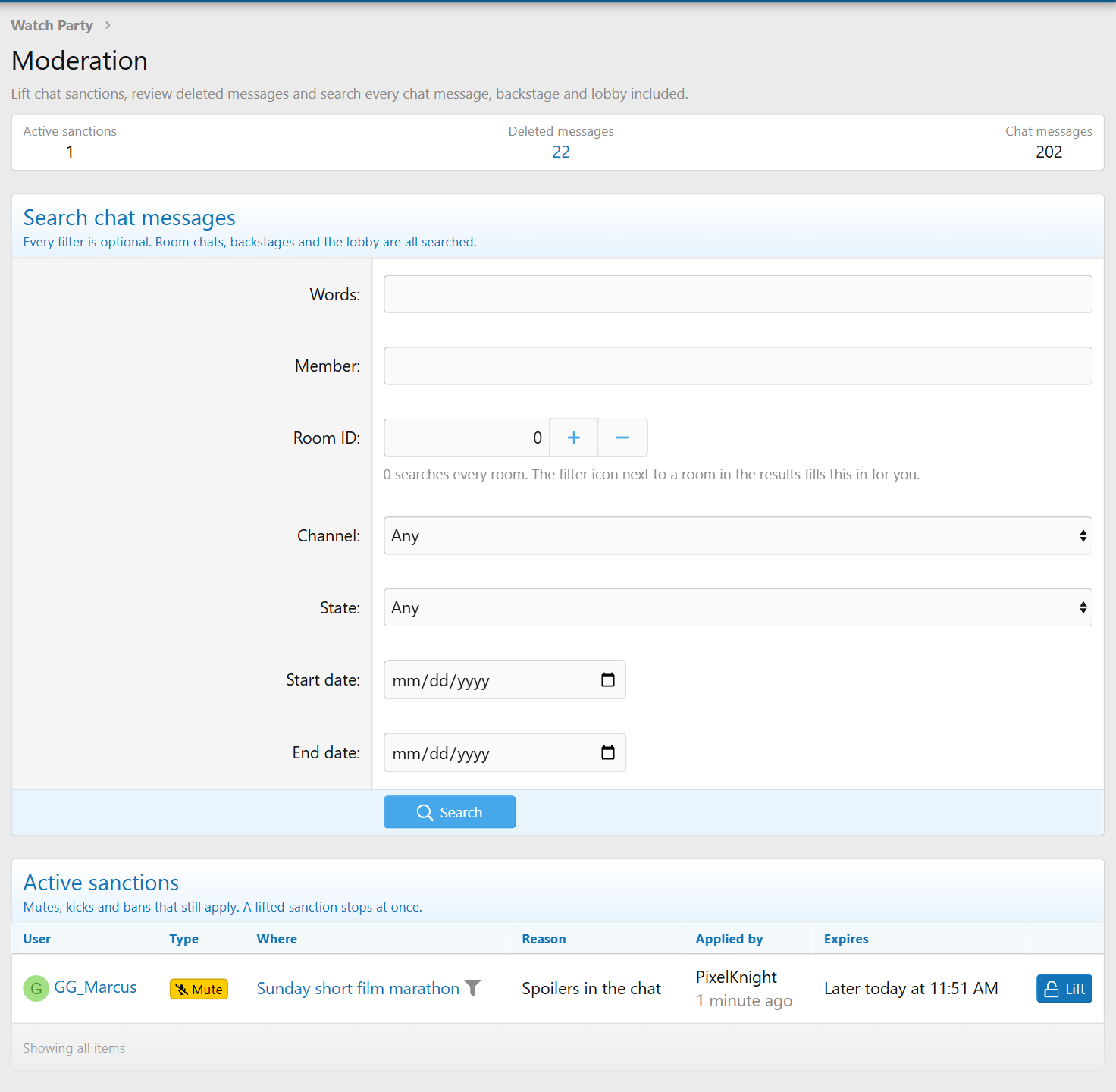Screen dimensions: 1116x1092
Task: Click the Search chat messages heading
Action: [x=130, y=218]
